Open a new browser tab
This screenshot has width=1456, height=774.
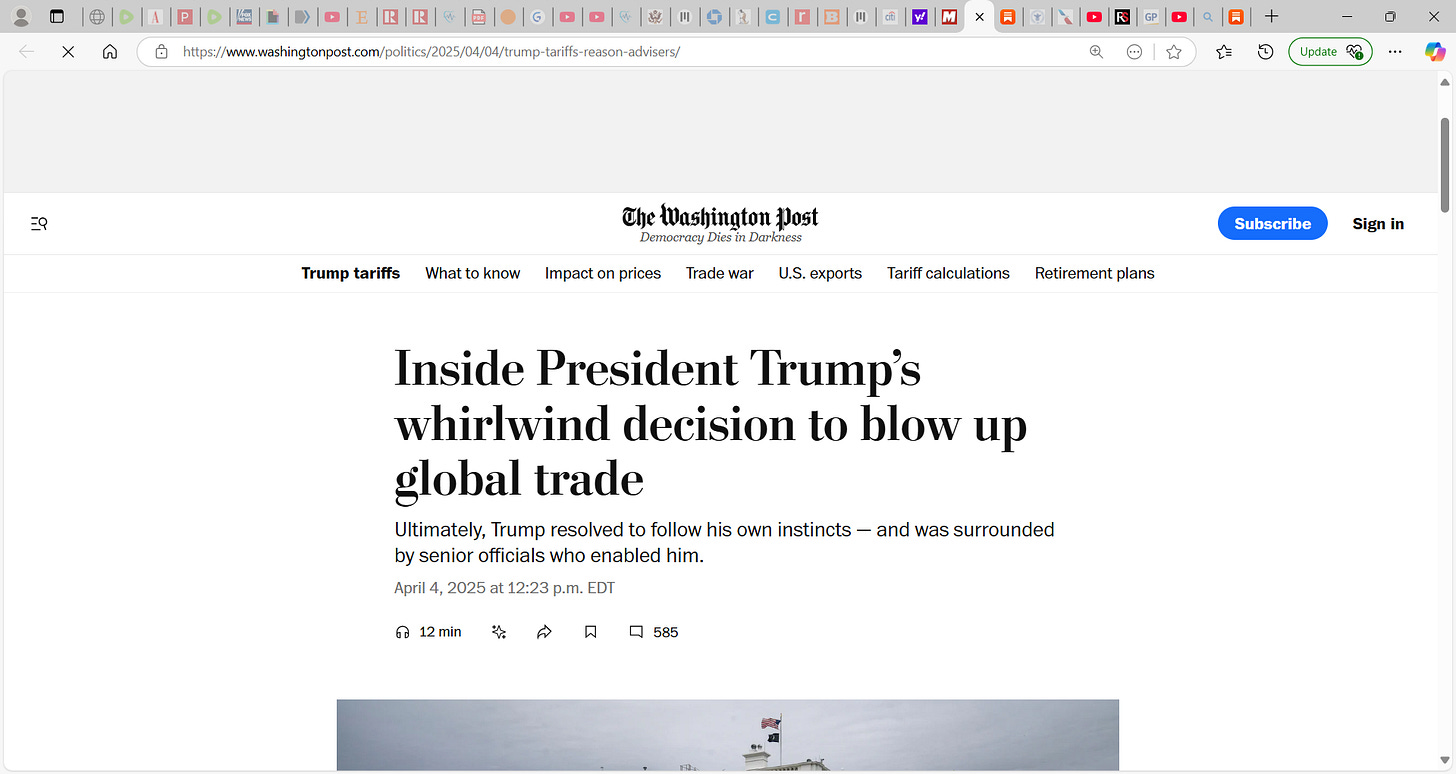click(1271, 17)
